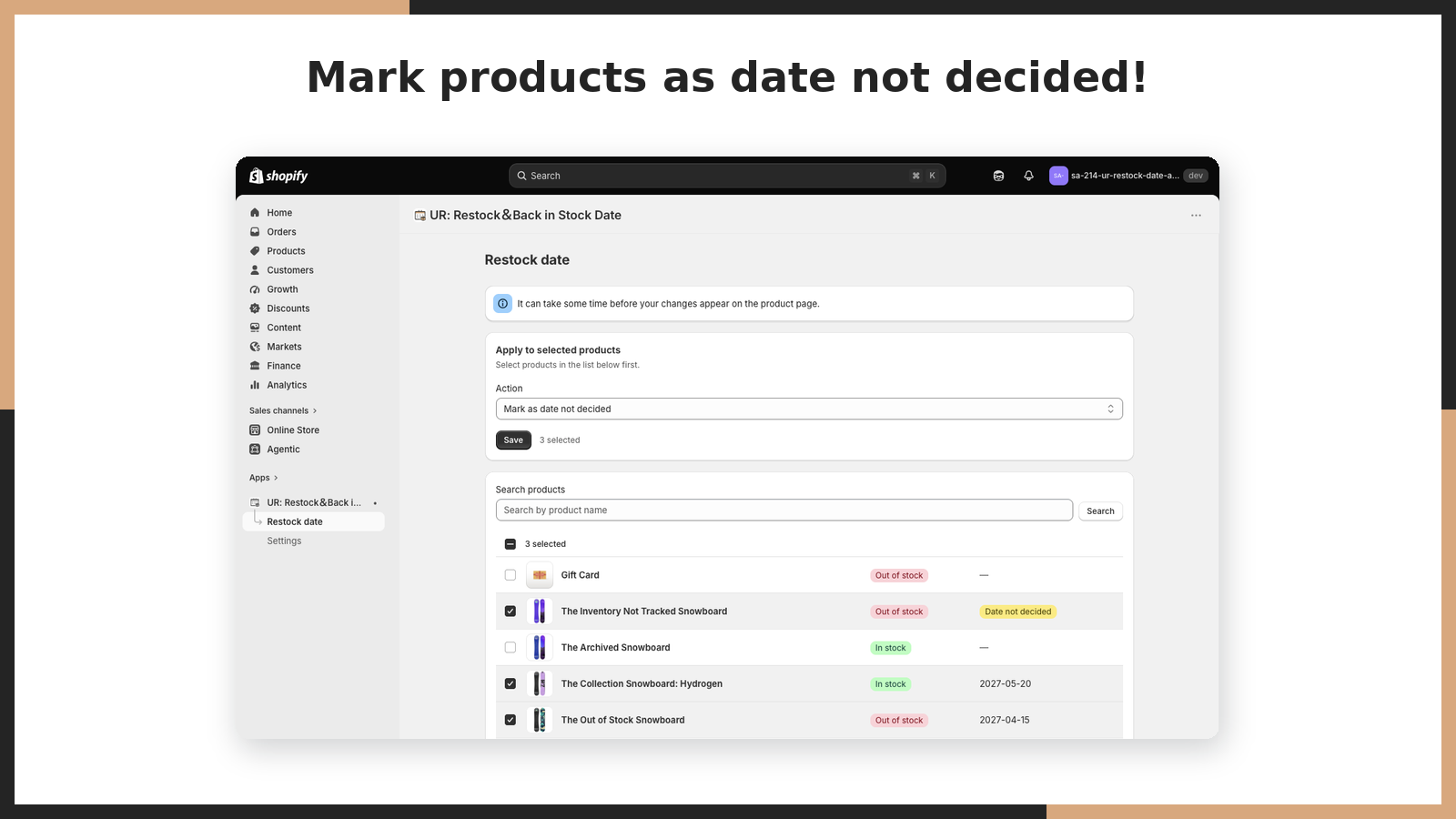This screenshot has height=819, width=1456.
Task: Click the Shopify logo
Action: [278, 176]
